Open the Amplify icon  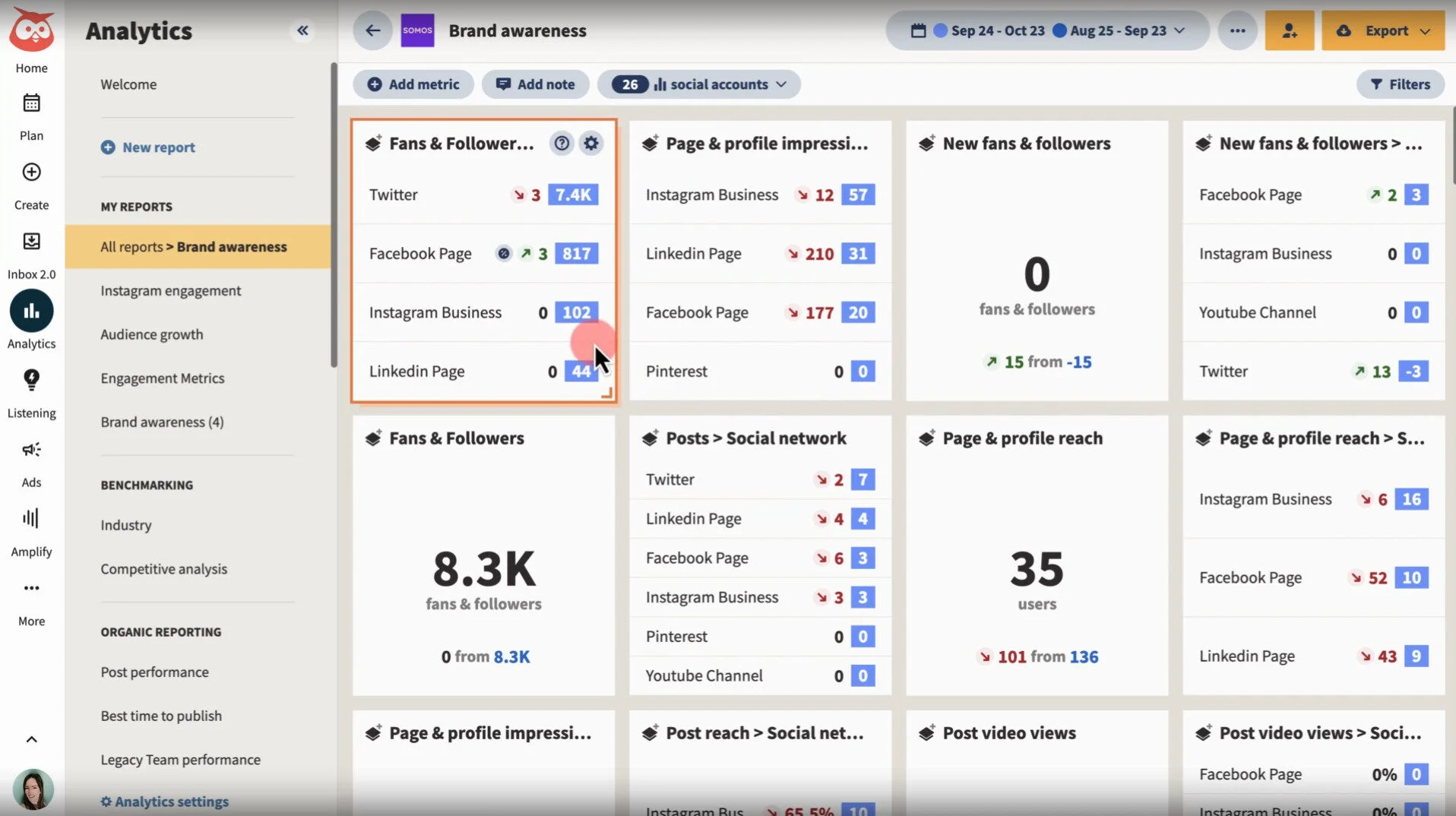(x=31, y=518)
